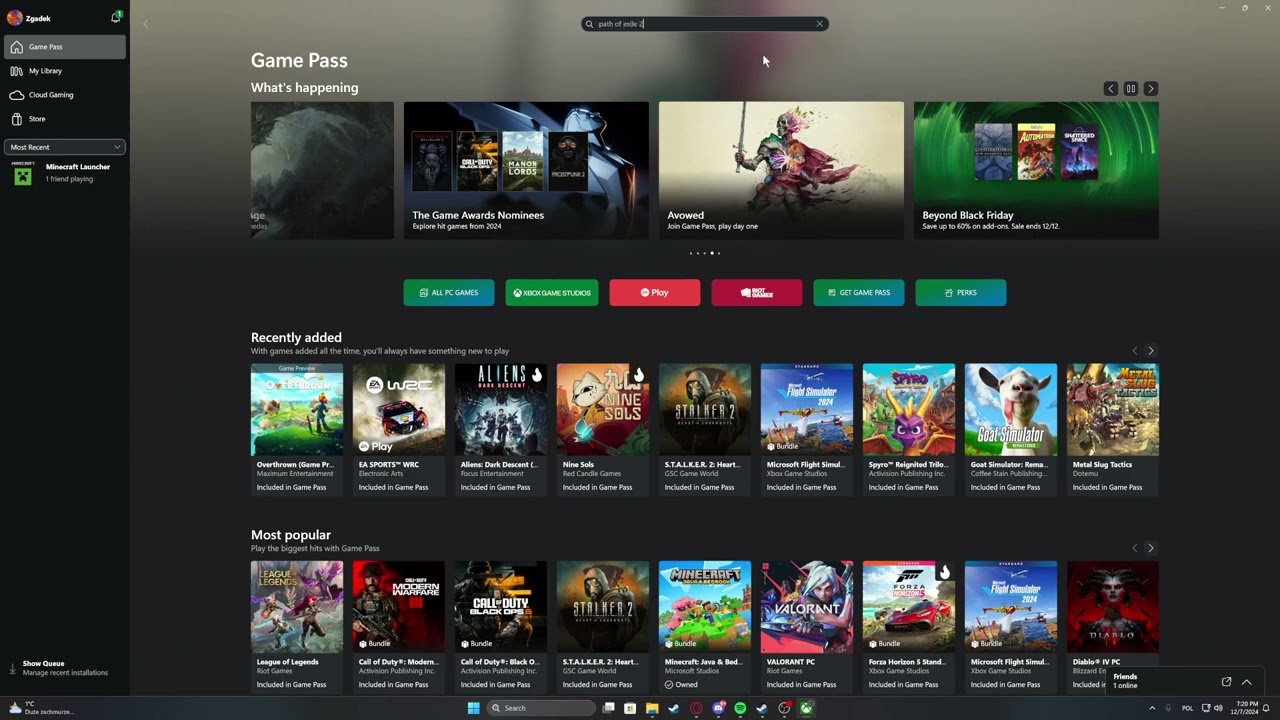
Task: Open the EA SPORTS WRC tile
Action: tap(399, 429)
